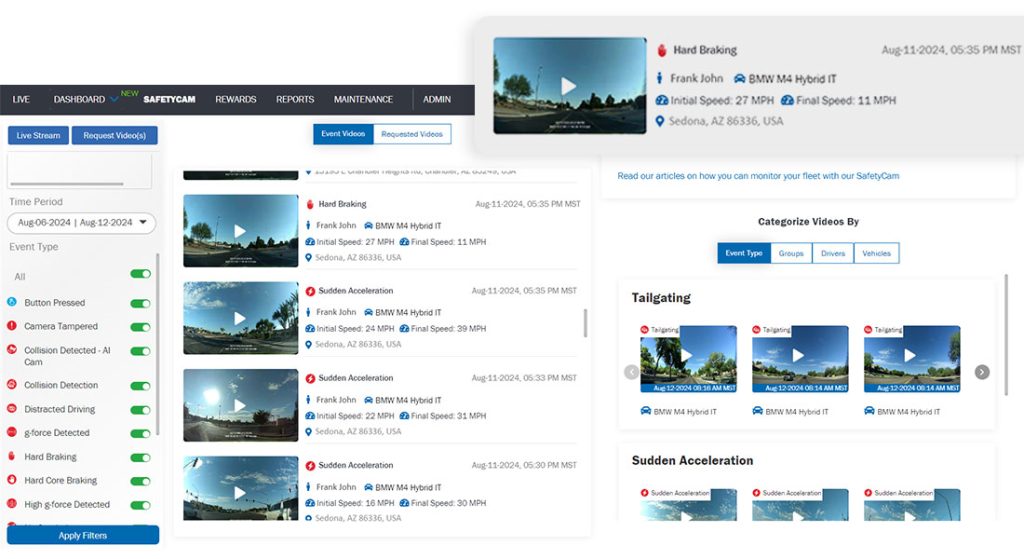Switch to Requested Videos tab
Viewport: 1024px width, 559px height.
411,134
